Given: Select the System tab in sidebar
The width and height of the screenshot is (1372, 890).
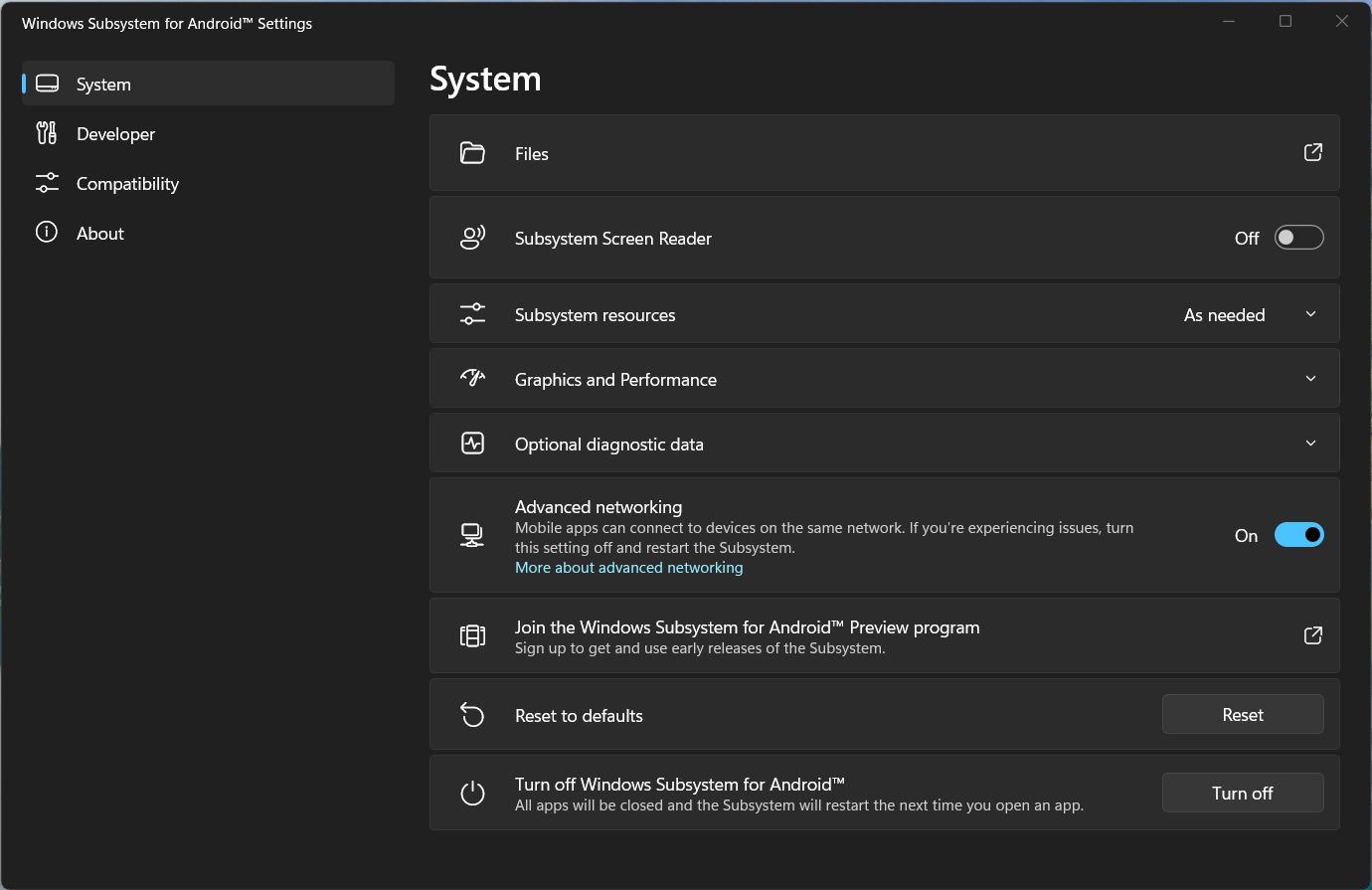Looking at the screenshot, I should click(209, 84).
